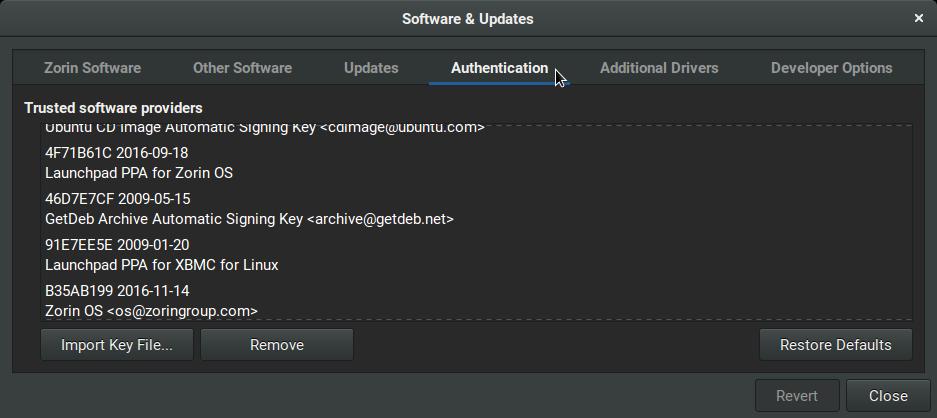
Task: Select Launchpad PPA for XBMC for Linux
Action: point(161,265)
